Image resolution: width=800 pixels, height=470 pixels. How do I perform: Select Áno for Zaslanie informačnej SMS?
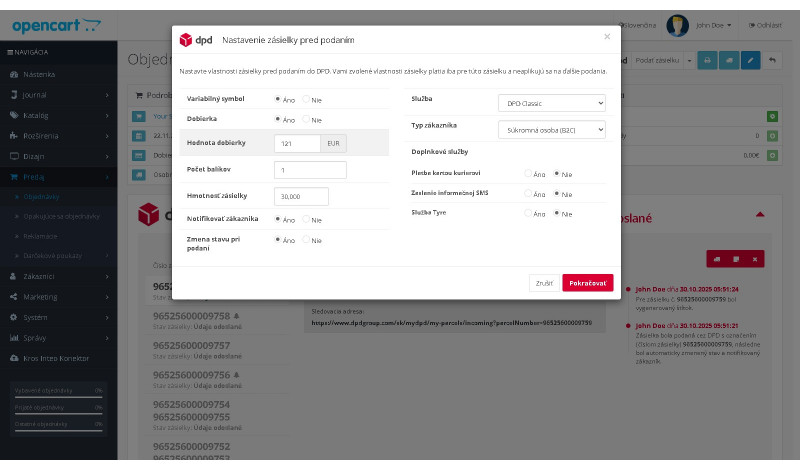click(528, 193)
